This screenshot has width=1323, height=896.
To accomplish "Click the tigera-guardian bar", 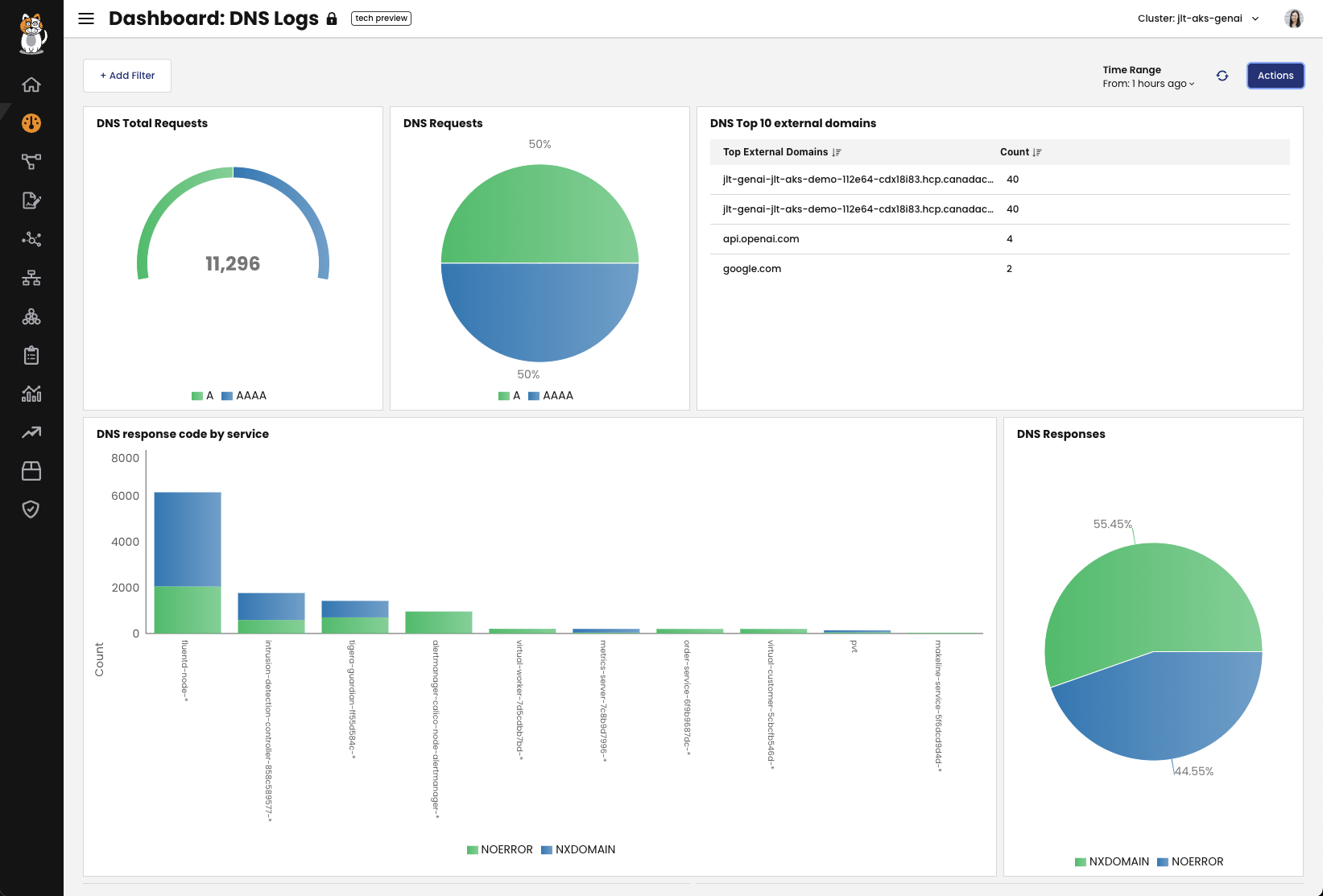I will point(355,617).
